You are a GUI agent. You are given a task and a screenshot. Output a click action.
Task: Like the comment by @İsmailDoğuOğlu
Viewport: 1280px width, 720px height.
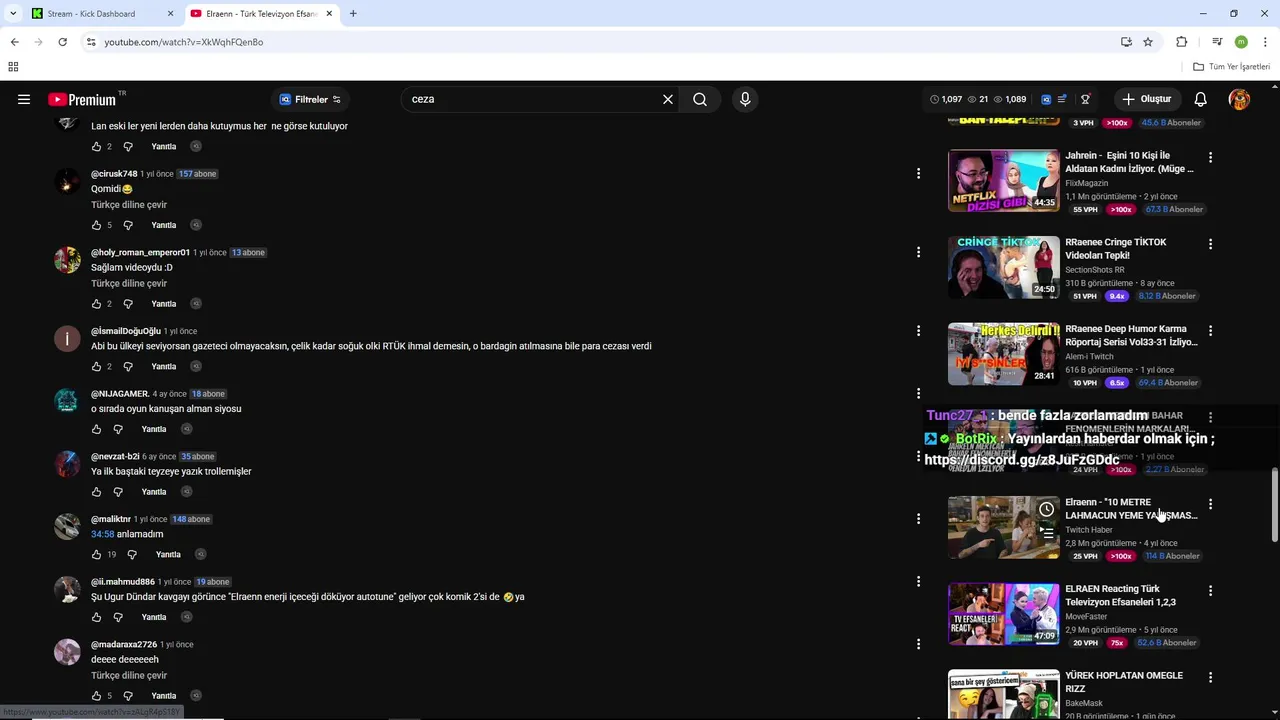point(96,366)
